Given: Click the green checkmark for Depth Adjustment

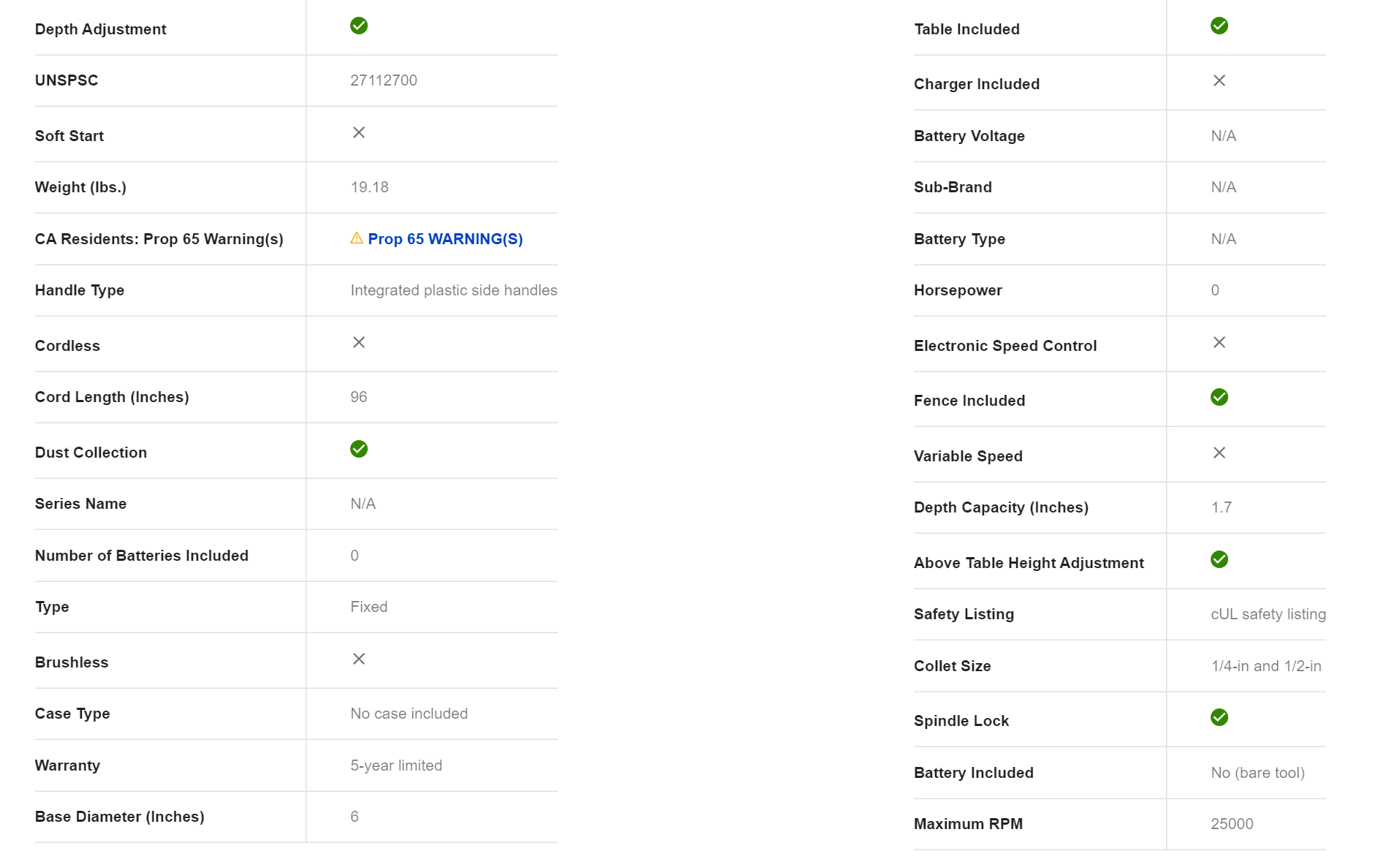Looking at the screenshot, I should [x=358, y=26].
